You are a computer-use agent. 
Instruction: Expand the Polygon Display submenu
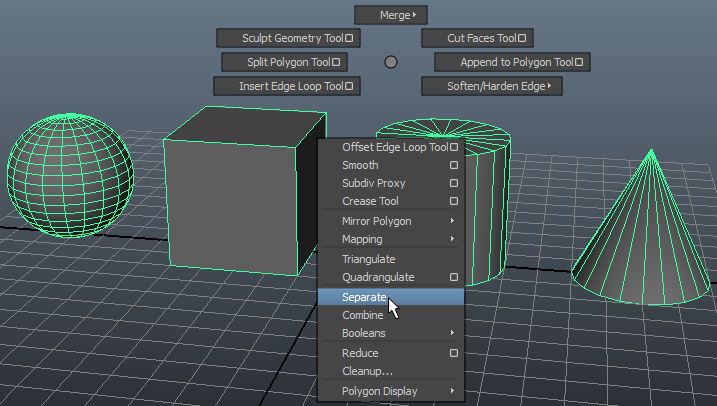(390, 391)
